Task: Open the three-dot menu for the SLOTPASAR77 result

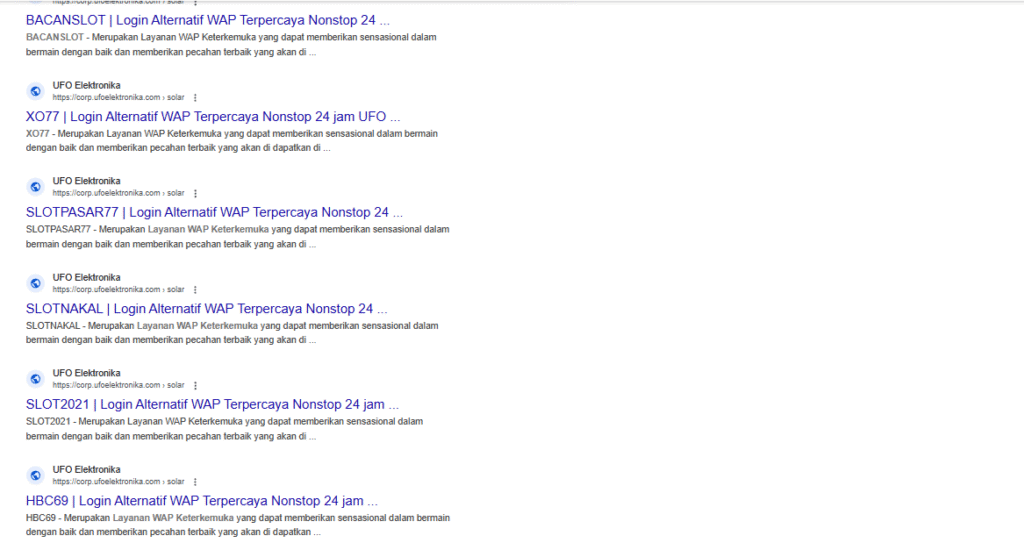Action: click(195, 194)
